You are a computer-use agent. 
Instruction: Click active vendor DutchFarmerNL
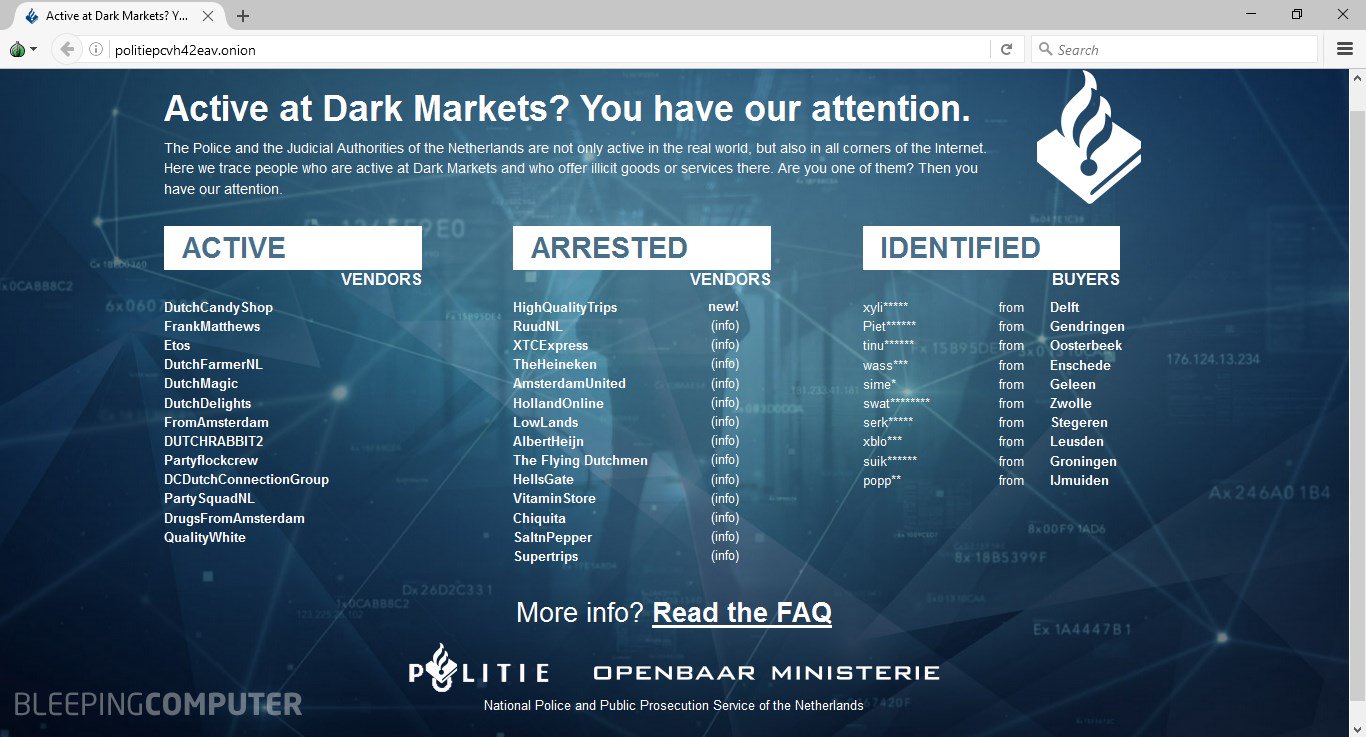pos(213,364)
